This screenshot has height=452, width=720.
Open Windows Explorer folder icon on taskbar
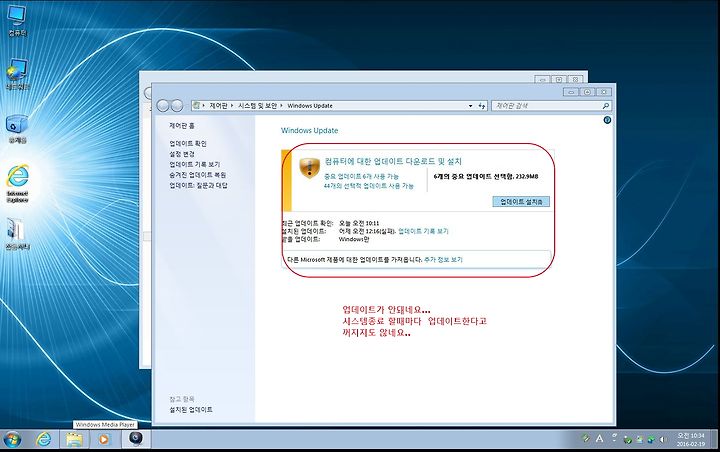(73, 440)
